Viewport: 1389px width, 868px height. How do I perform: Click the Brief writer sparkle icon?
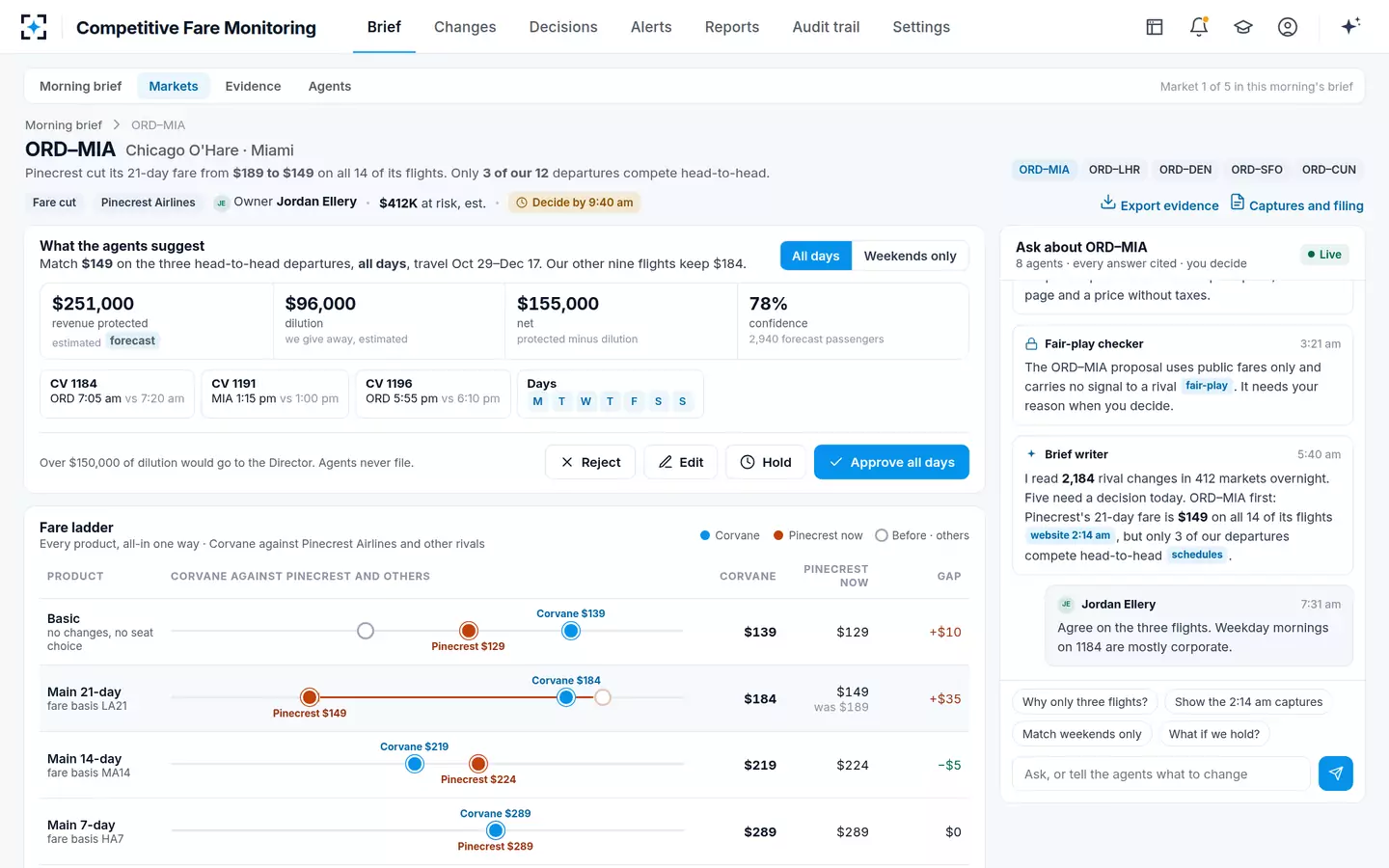1032,454
